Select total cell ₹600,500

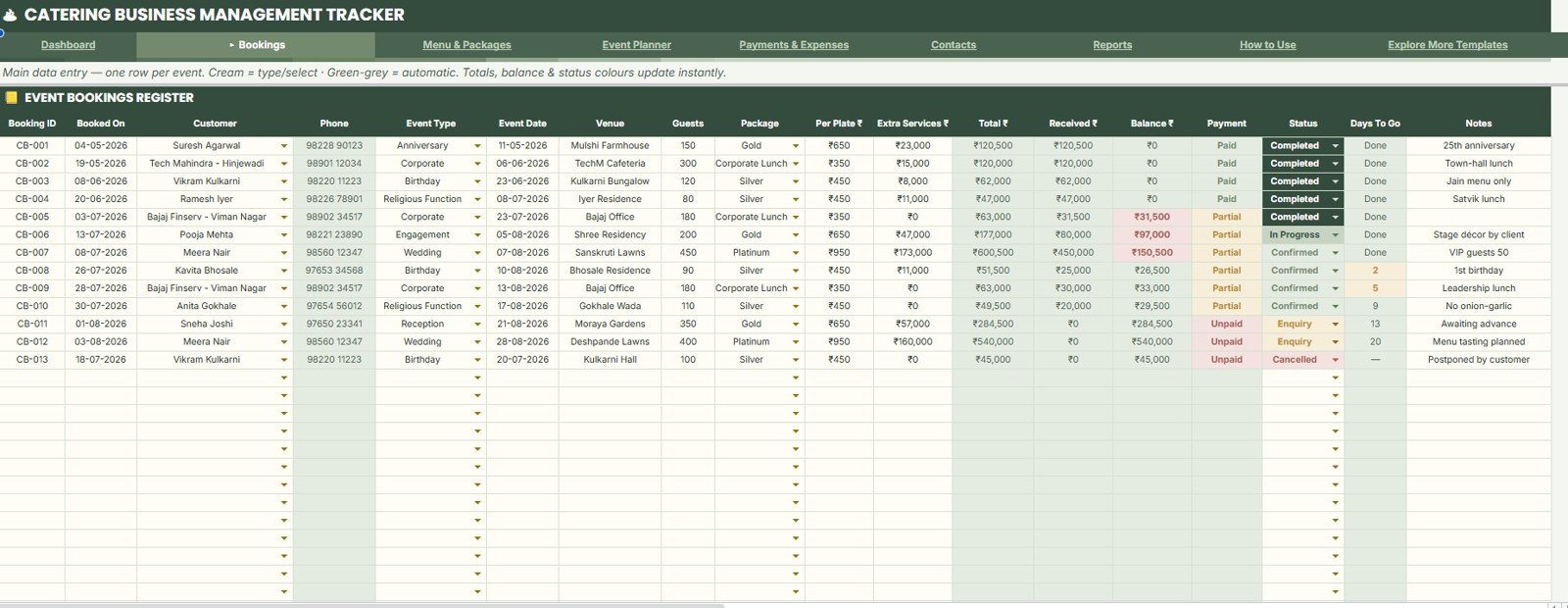pos(993,252)
